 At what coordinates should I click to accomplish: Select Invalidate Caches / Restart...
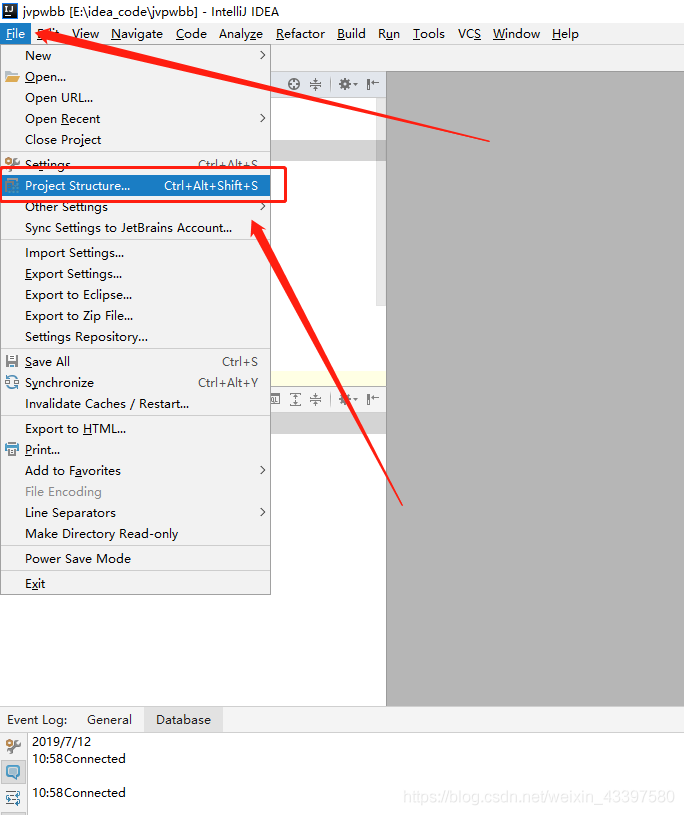(136, 403)
